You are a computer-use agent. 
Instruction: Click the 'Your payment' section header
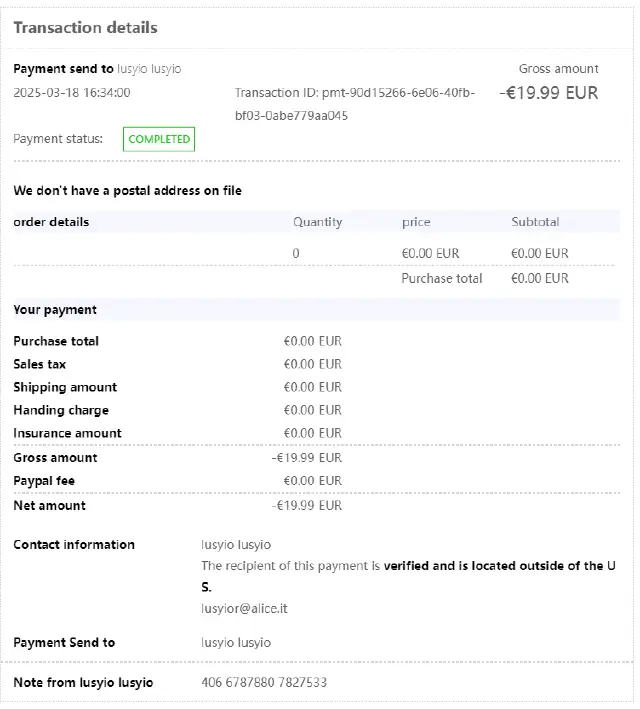point(55,310)
